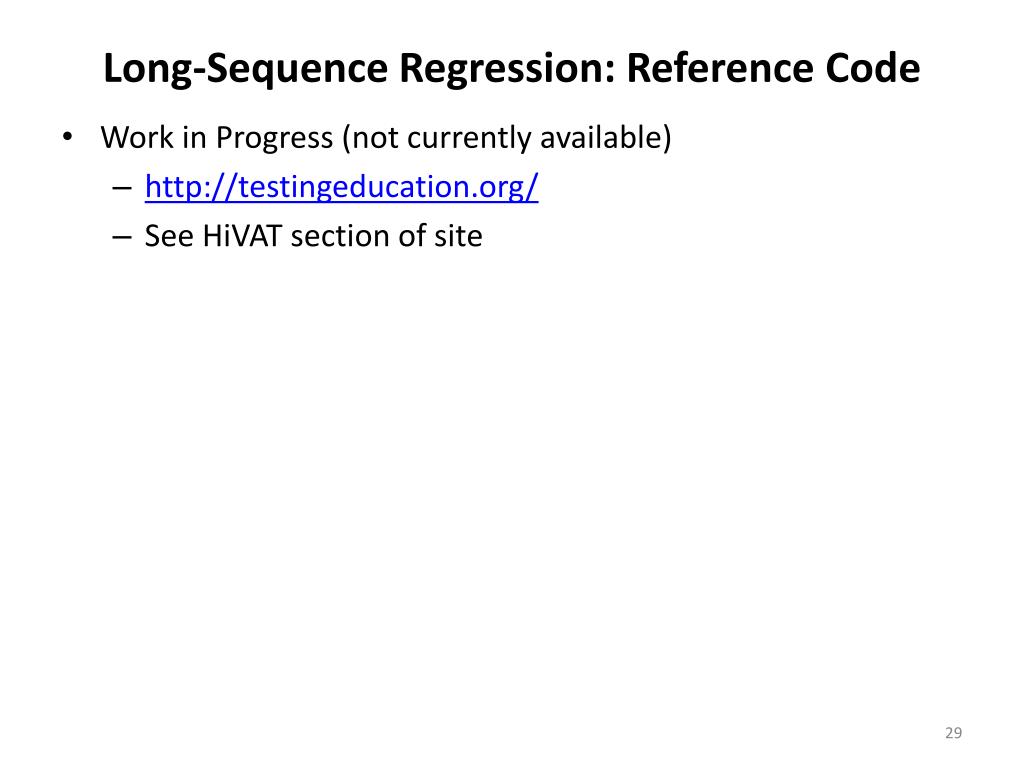This screenshot has height=768, width=1024.
Task: Click the word 'site' in sub-bullet
Action: point(460,236)
